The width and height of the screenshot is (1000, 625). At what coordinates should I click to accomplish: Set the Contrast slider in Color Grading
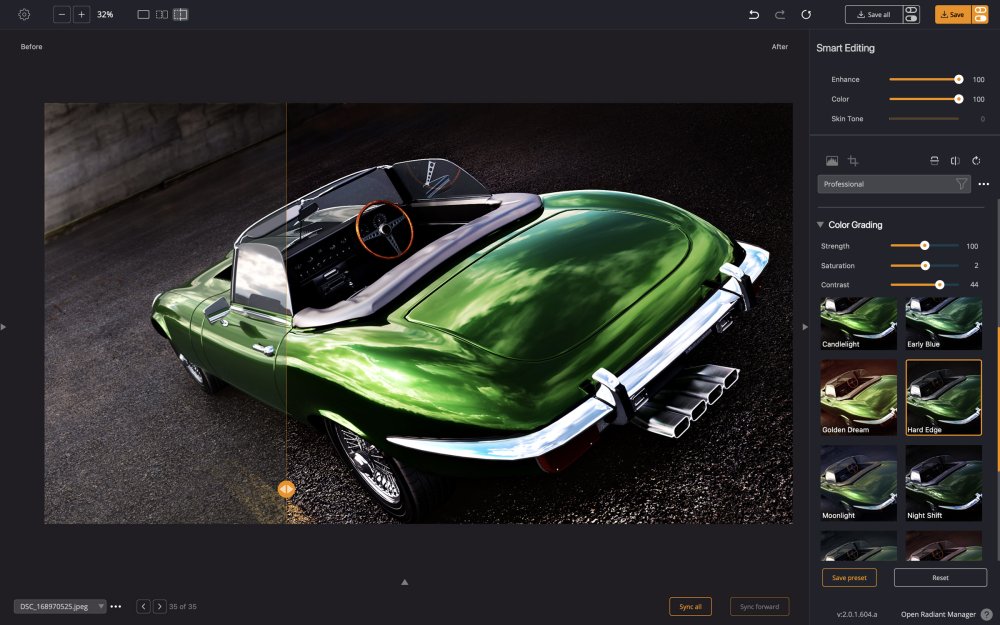tap(924, 285)
